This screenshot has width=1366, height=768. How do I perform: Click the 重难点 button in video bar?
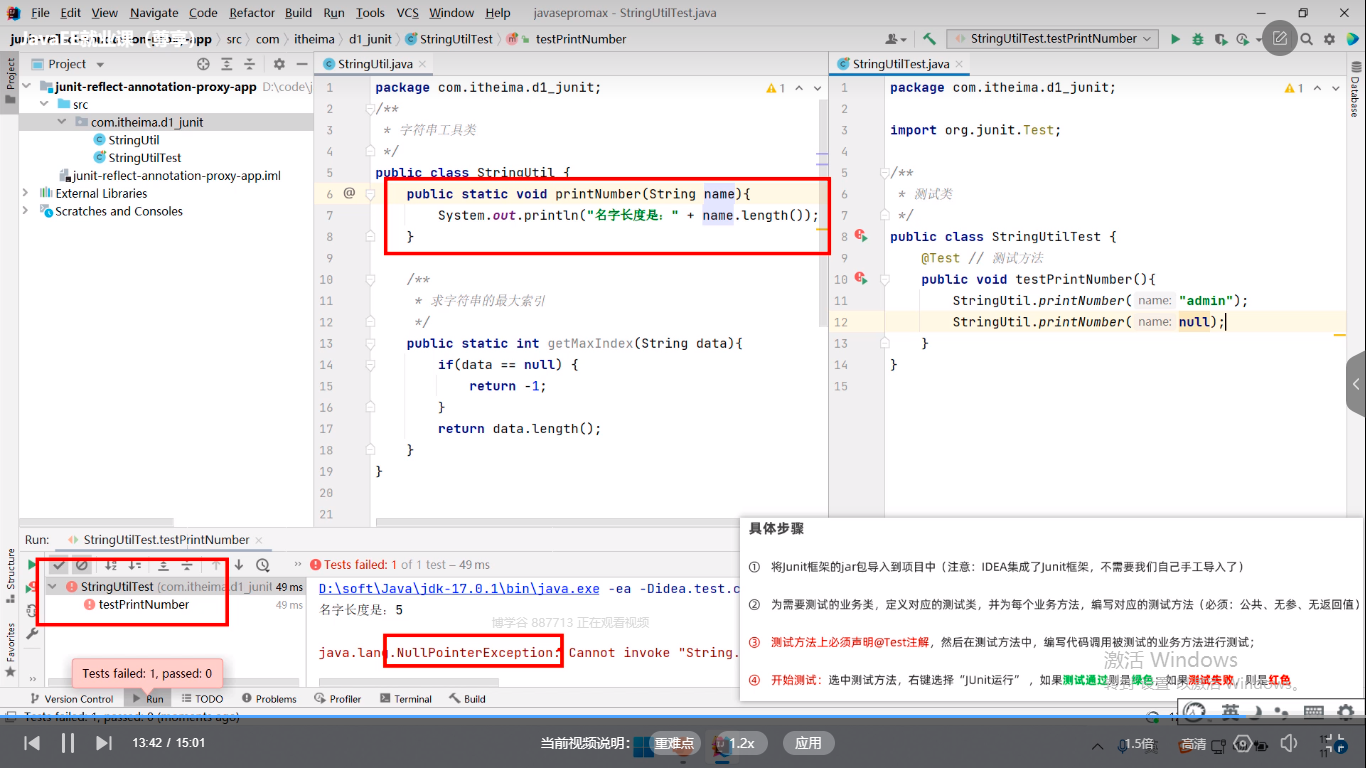673,743
